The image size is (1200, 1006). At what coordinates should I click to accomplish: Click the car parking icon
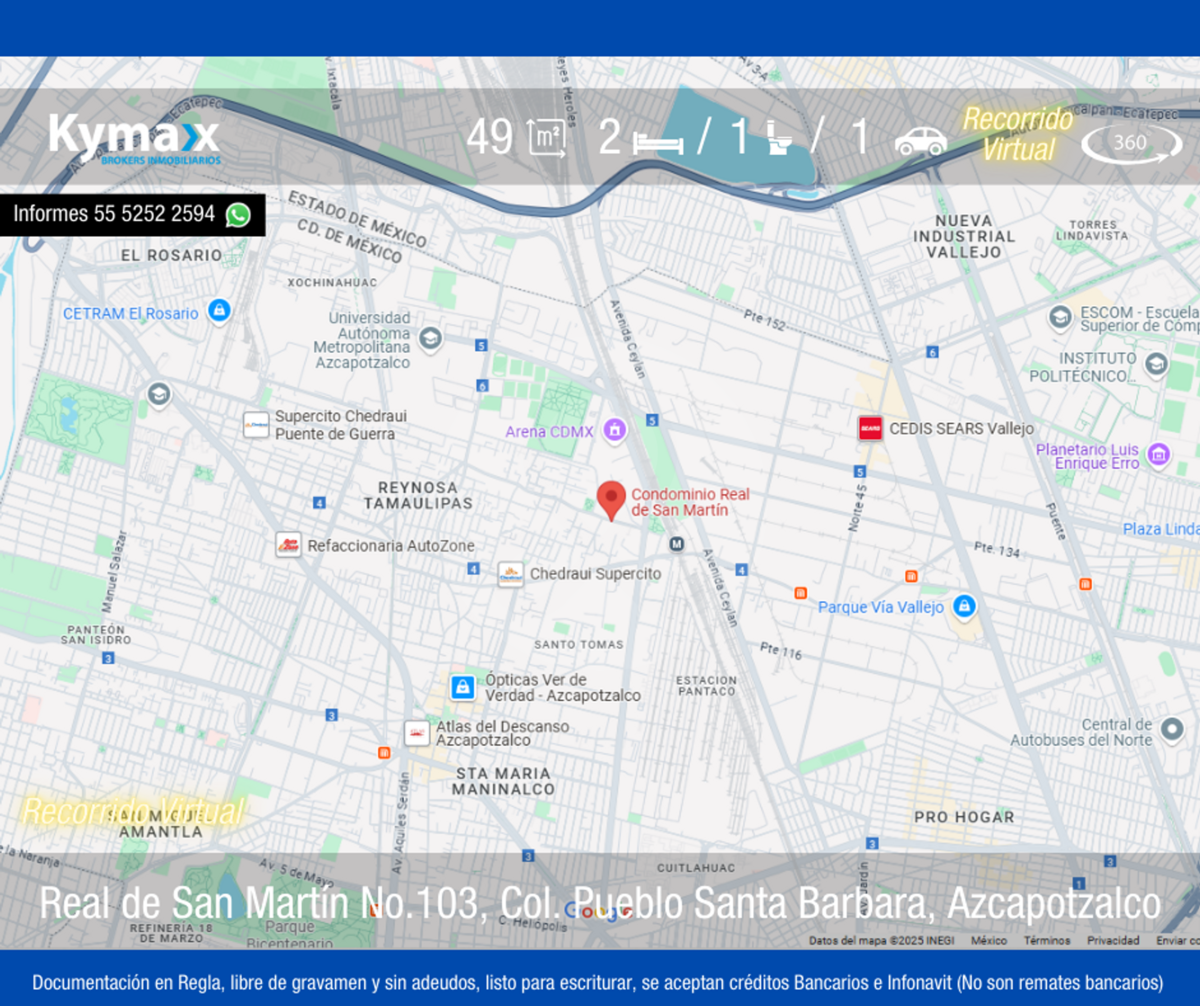tap(920, 141)
